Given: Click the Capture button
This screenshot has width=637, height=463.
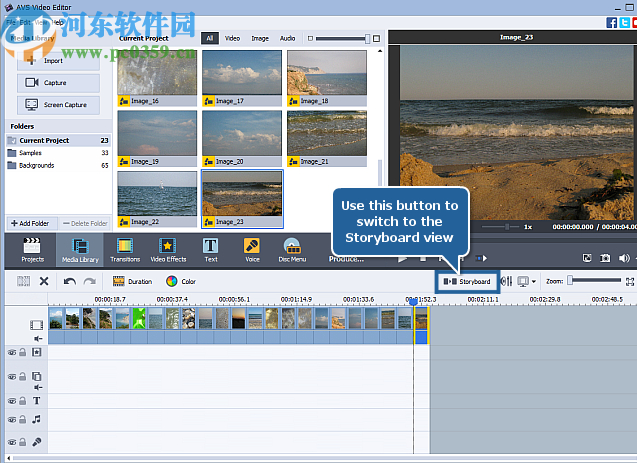Looking at the screenshot, I should coord(58,82).
